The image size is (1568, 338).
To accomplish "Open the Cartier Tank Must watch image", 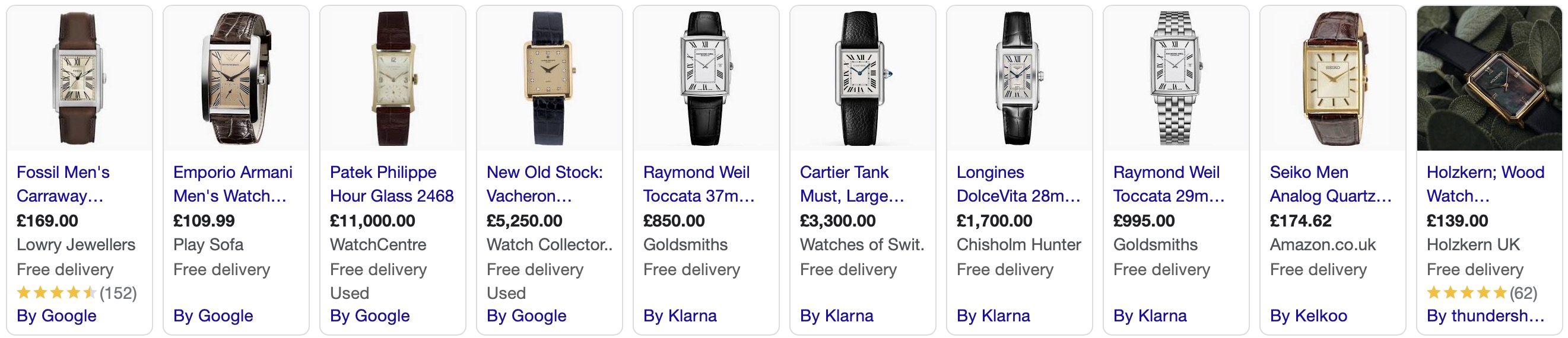I will (x=862, y=78).
